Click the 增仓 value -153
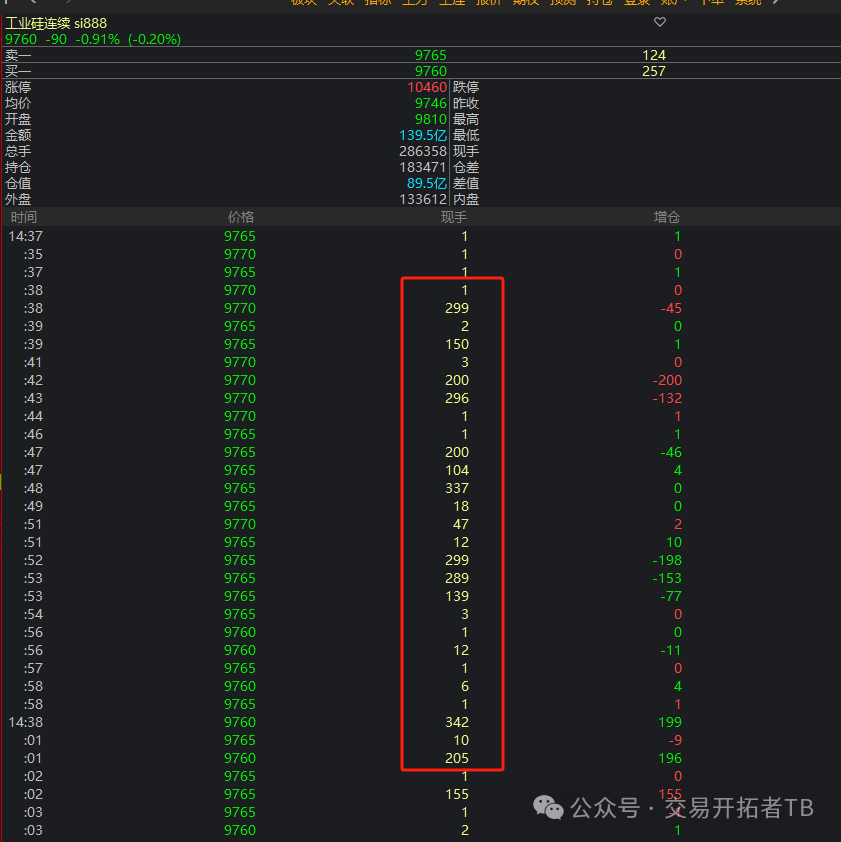Image resolution: width=841 pixels, height=842 pixels. [x=667, y=578]
